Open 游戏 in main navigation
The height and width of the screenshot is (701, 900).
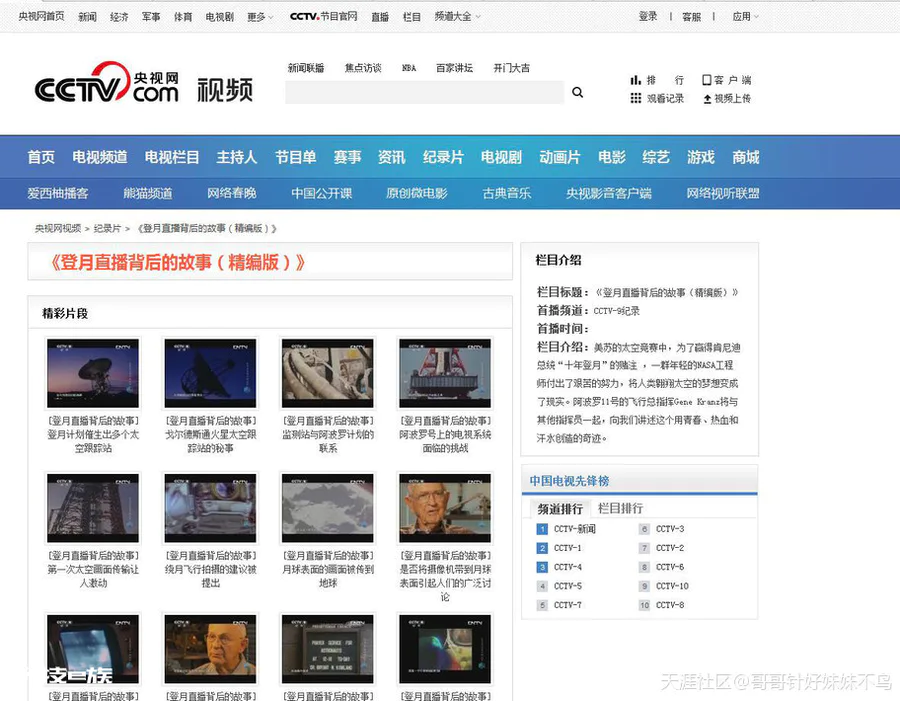click(x=701, y=157)
